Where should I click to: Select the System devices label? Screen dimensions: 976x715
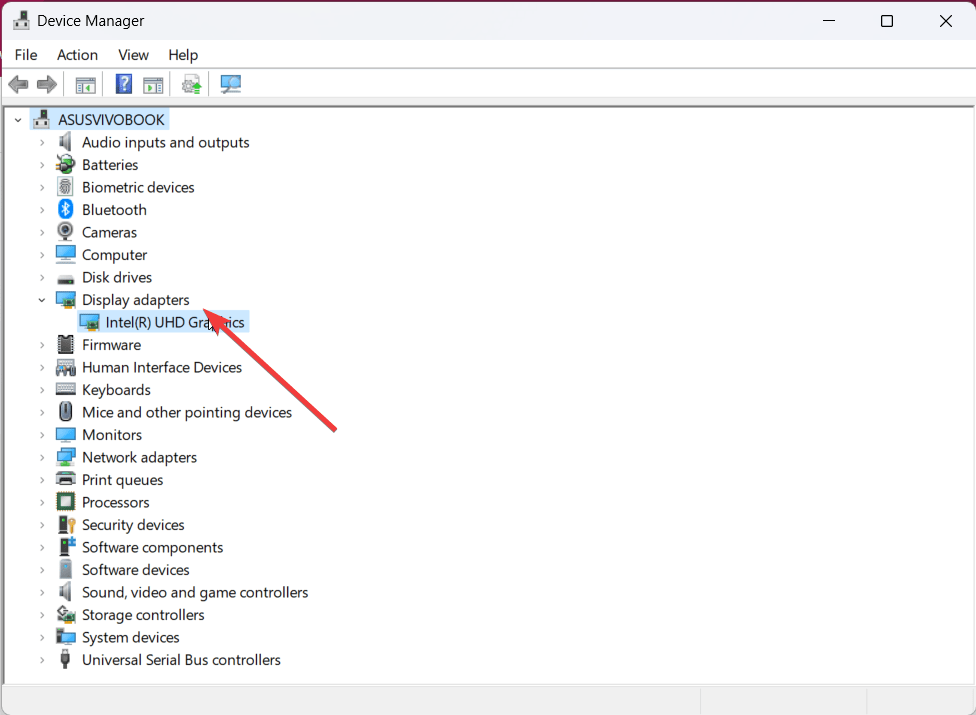131,637
